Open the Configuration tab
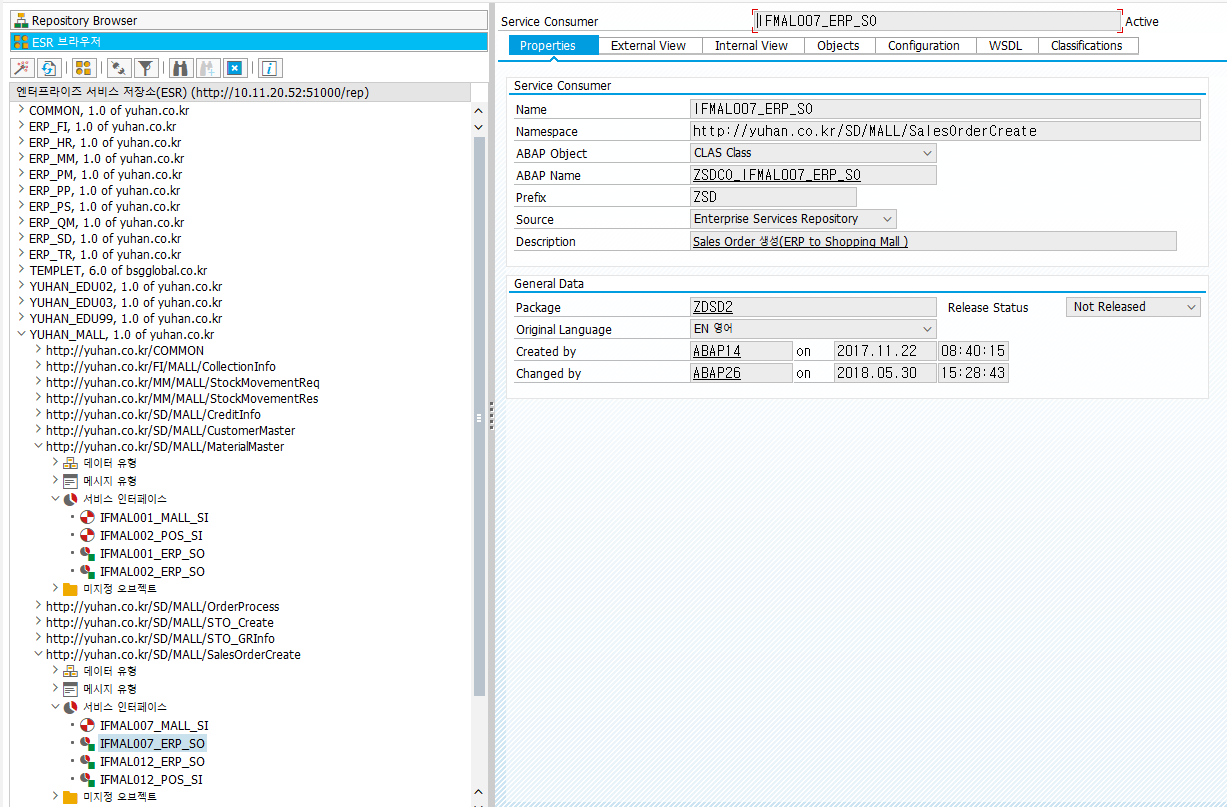 (924, 46)
